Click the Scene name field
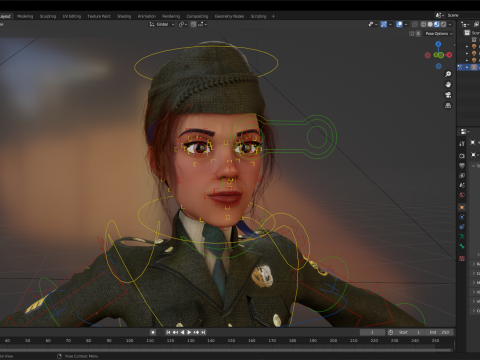Screen dimensions: 480x360 tap(462, 15)
